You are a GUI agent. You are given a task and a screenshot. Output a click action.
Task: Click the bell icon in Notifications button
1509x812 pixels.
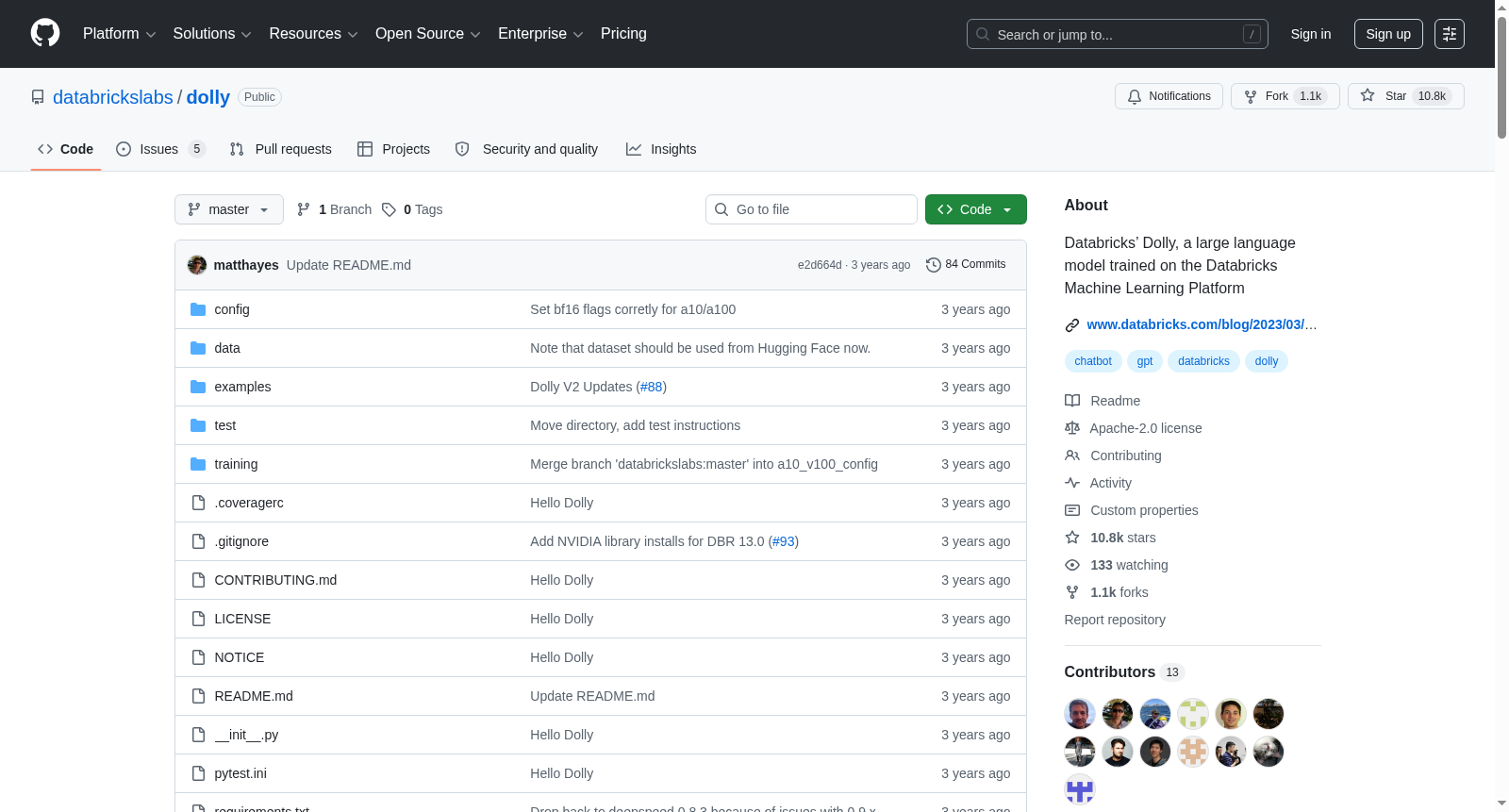(x=1135, y=96)
